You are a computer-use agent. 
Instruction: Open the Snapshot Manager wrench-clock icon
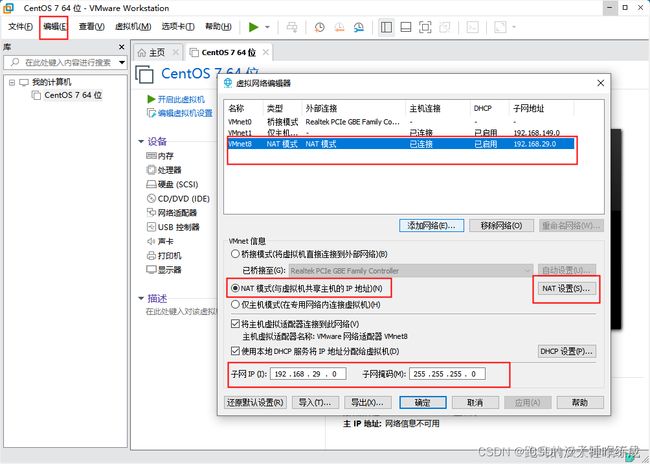(359, 27)
